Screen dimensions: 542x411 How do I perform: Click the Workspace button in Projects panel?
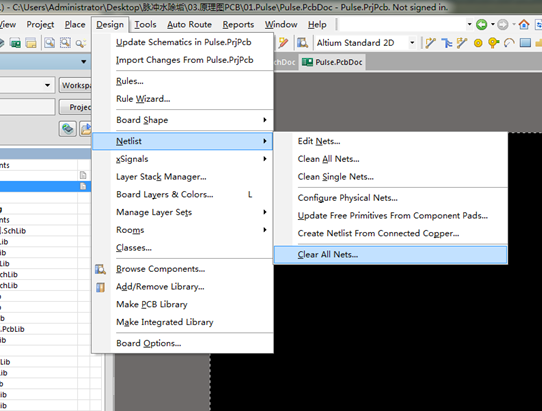pyautogui.click(x=75, y=85)
